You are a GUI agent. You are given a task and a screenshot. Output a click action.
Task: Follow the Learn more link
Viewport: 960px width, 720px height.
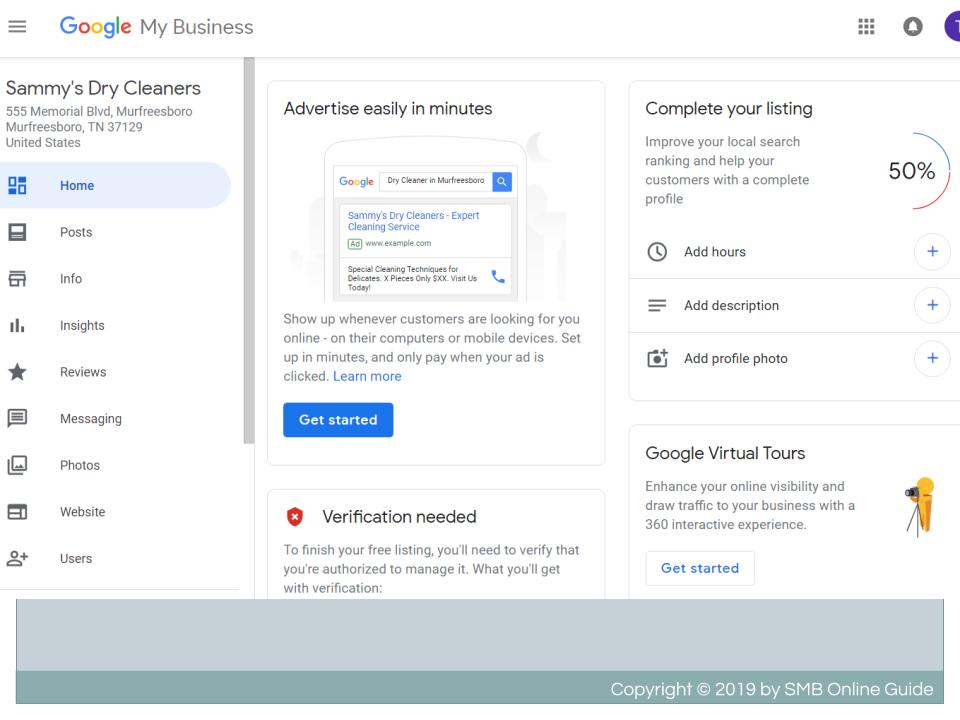tap(367, 377)
